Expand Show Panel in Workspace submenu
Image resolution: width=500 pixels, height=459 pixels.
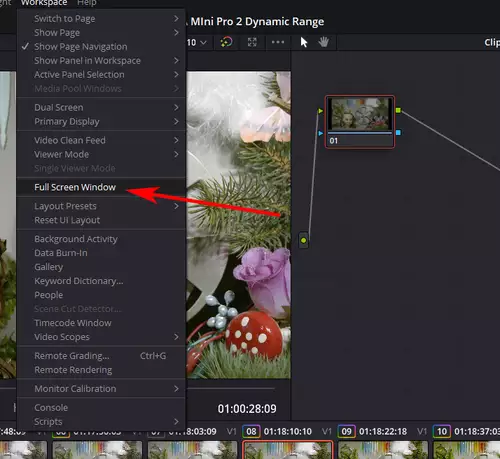(x=101, y=61)
